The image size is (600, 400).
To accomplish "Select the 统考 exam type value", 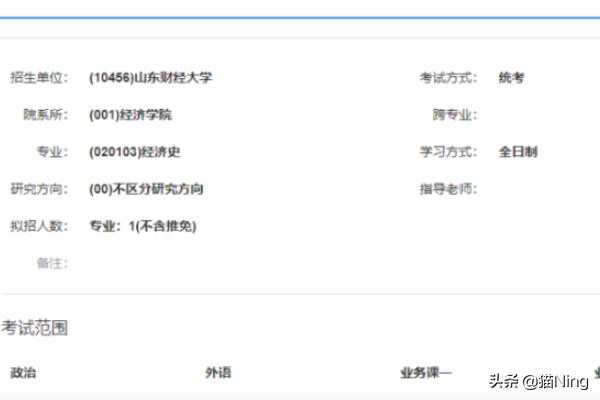I will click(x=511, y=78).
